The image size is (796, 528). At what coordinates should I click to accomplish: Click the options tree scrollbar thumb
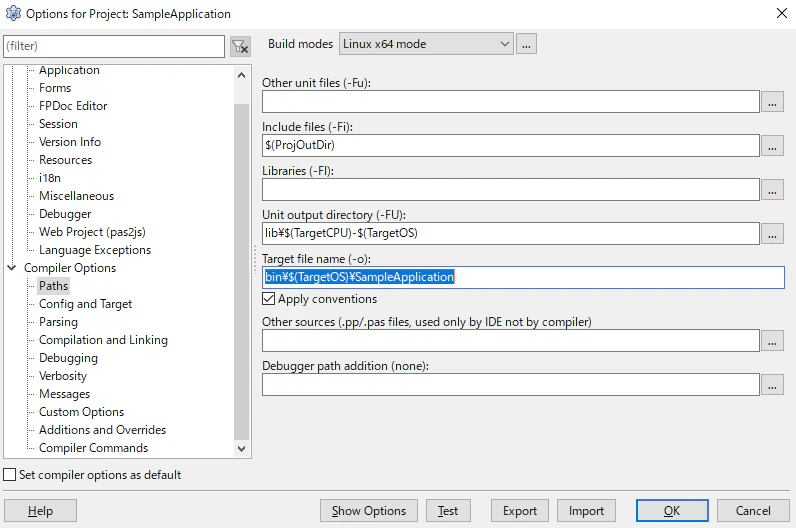[242, 272]
